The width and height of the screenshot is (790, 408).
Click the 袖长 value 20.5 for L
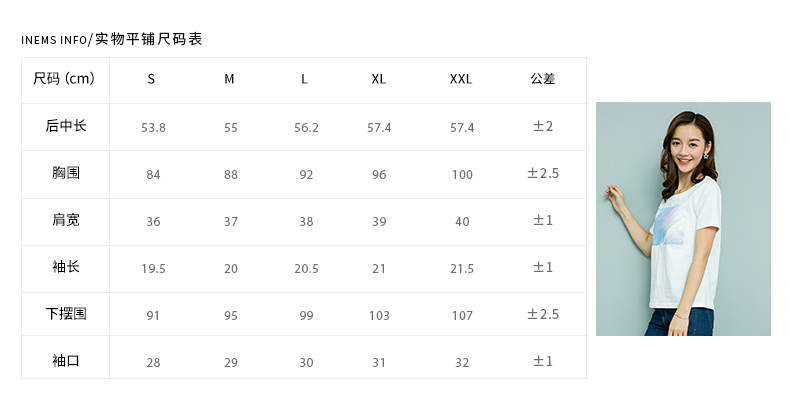coord(306,269)
